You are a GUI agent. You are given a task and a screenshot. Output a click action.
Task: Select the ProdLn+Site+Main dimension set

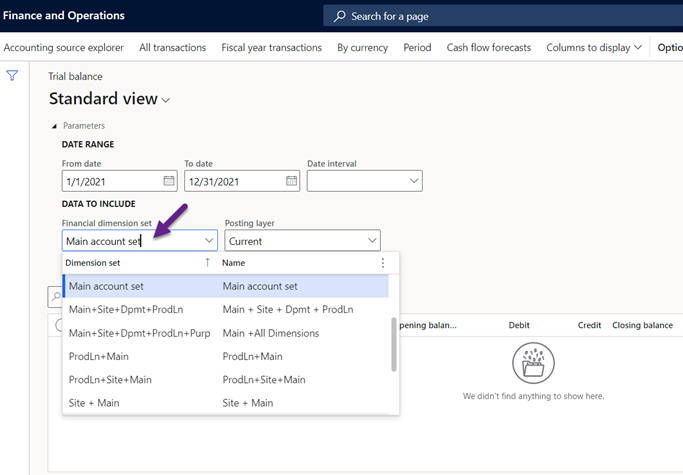point(110,380)
